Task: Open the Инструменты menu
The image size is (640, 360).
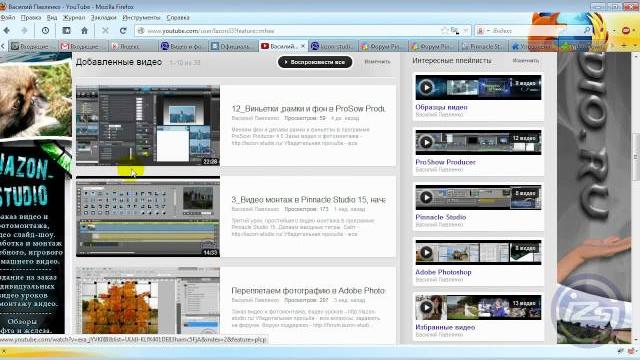Action: pyautogui.click(x=141, y=18)
